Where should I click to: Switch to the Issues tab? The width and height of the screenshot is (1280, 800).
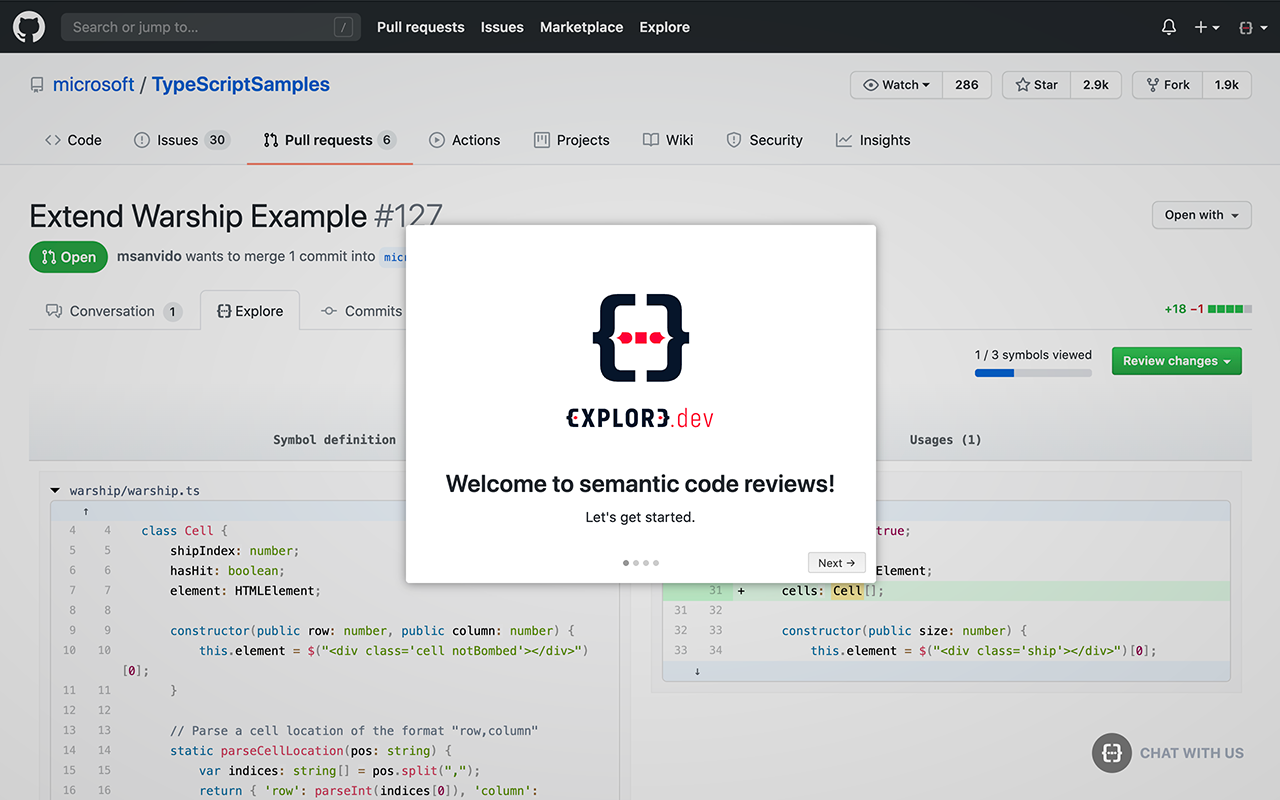pyautogui.click(x=182, y=140)
